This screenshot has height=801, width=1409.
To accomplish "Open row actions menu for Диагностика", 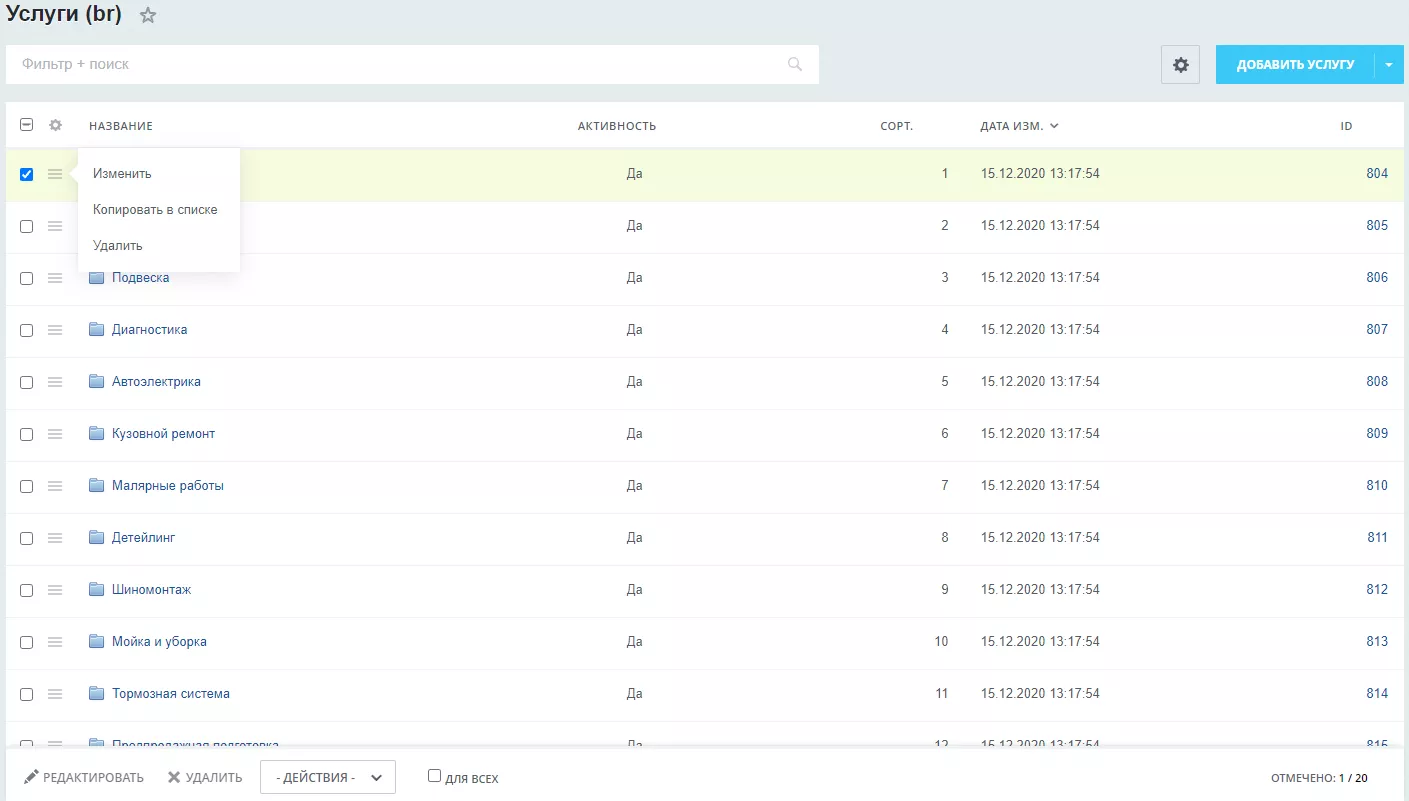I will tap(55, 330).
